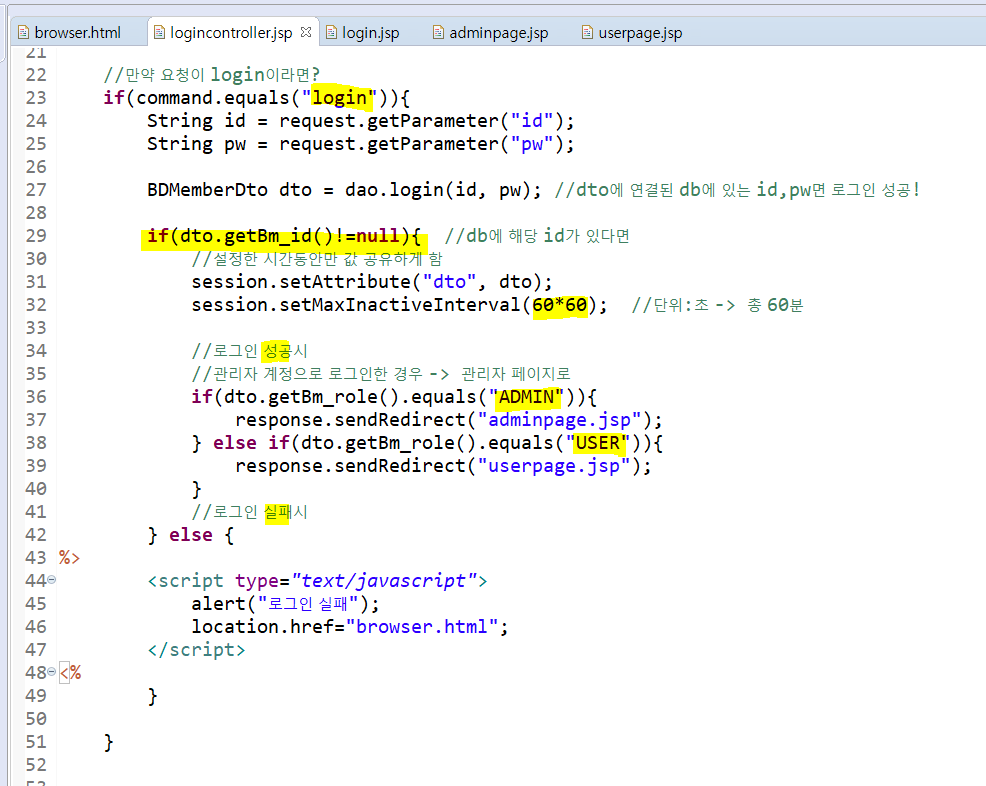
Task: Click the } else { on line 42
Action: pyautogui.click(x=191, y=535)
